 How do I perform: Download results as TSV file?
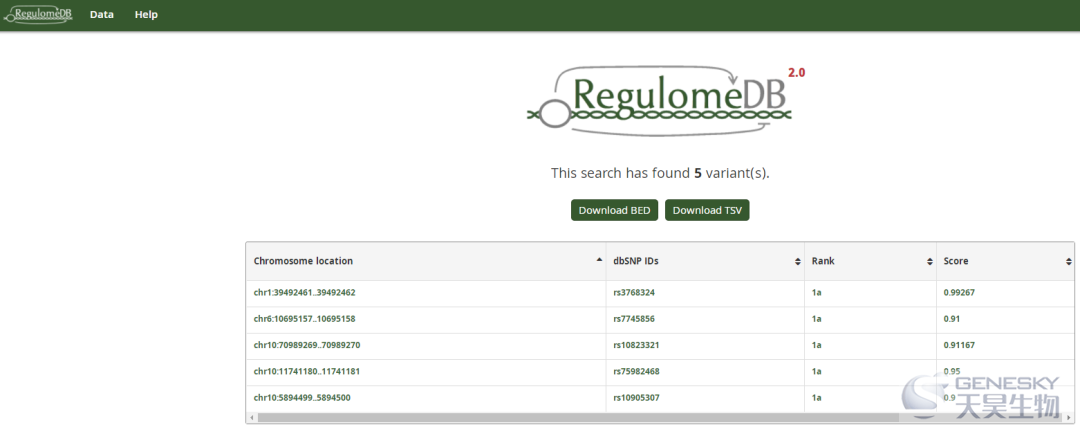[707, 210]
